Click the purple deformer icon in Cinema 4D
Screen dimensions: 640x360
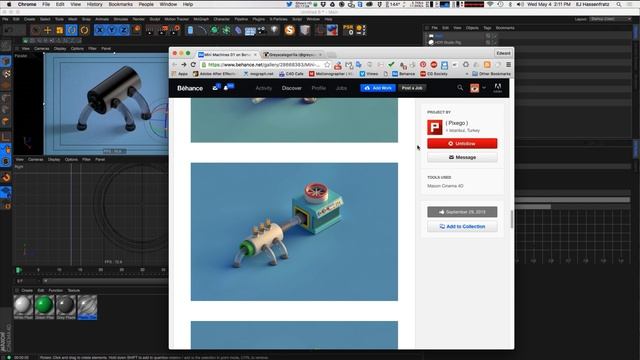238,30
